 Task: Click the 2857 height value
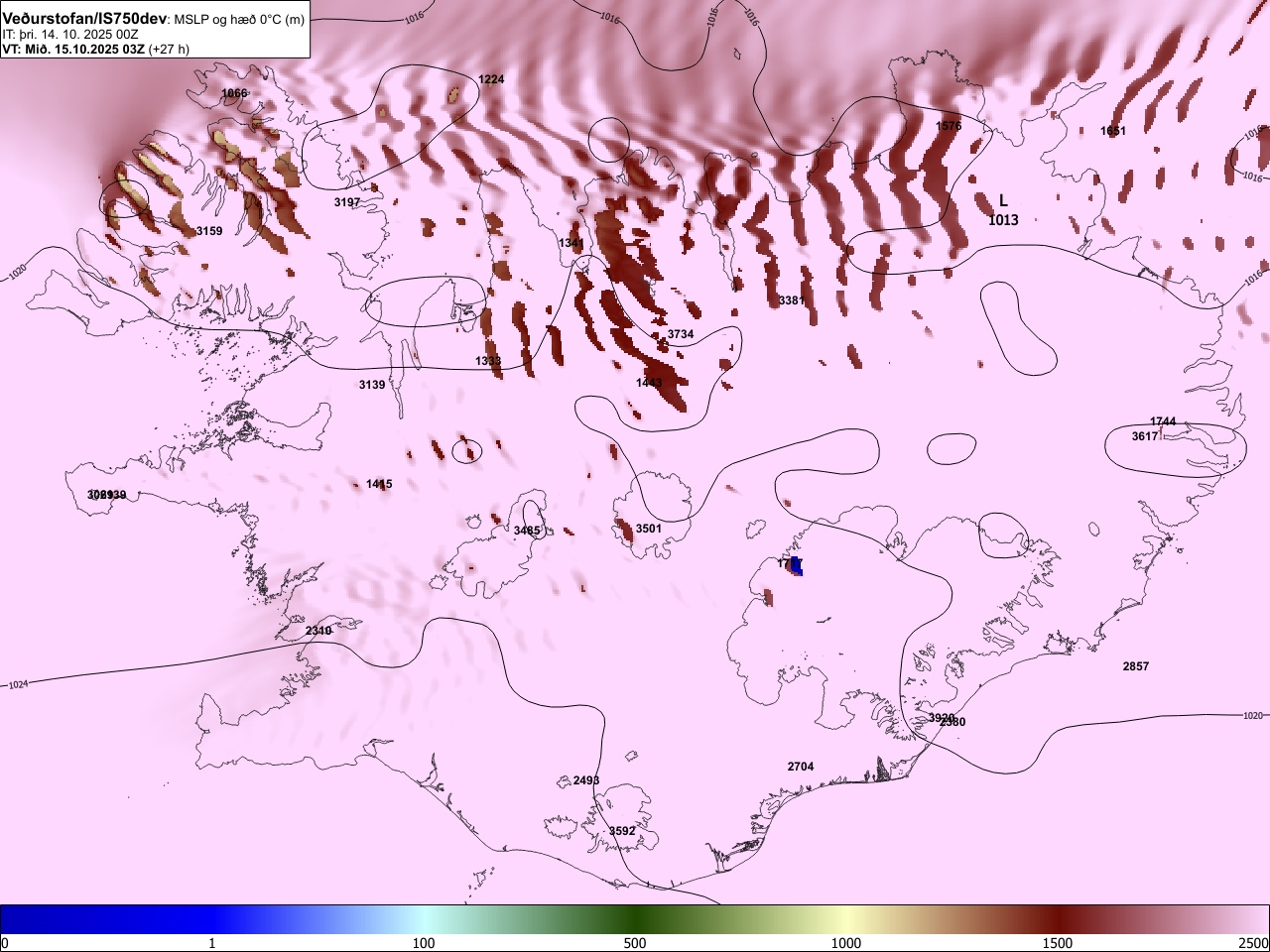pyautogui.click(x=1136, y=666)
